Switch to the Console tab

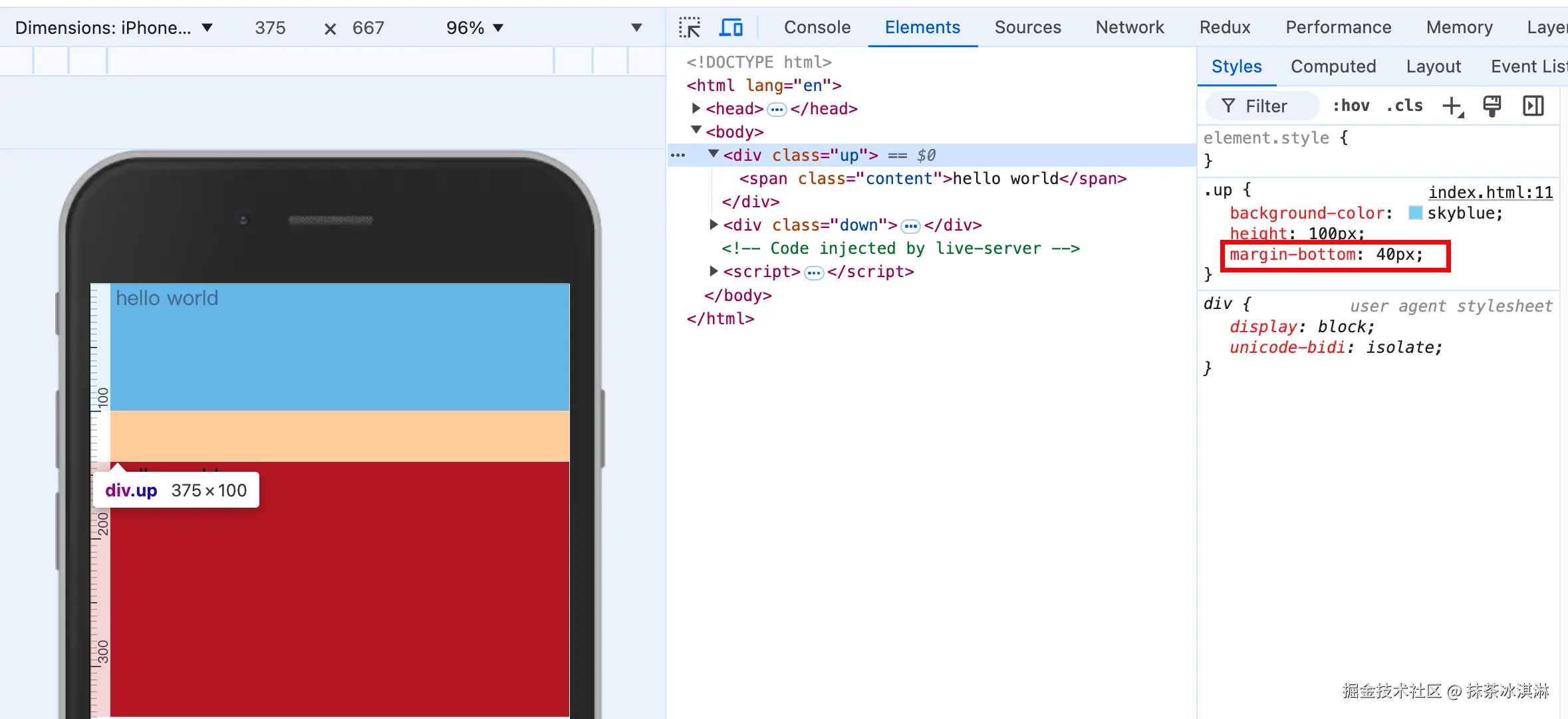817,27
